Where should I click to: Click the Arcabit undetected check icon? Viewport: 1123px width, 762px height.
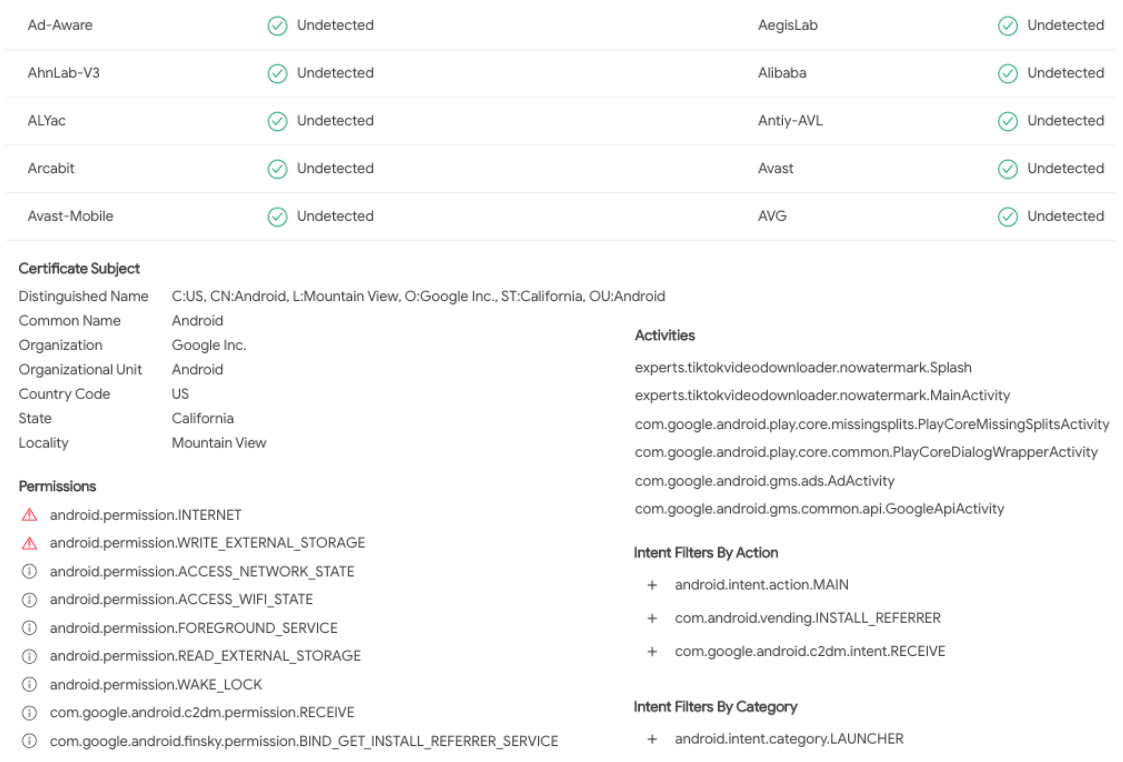point(277,169)
